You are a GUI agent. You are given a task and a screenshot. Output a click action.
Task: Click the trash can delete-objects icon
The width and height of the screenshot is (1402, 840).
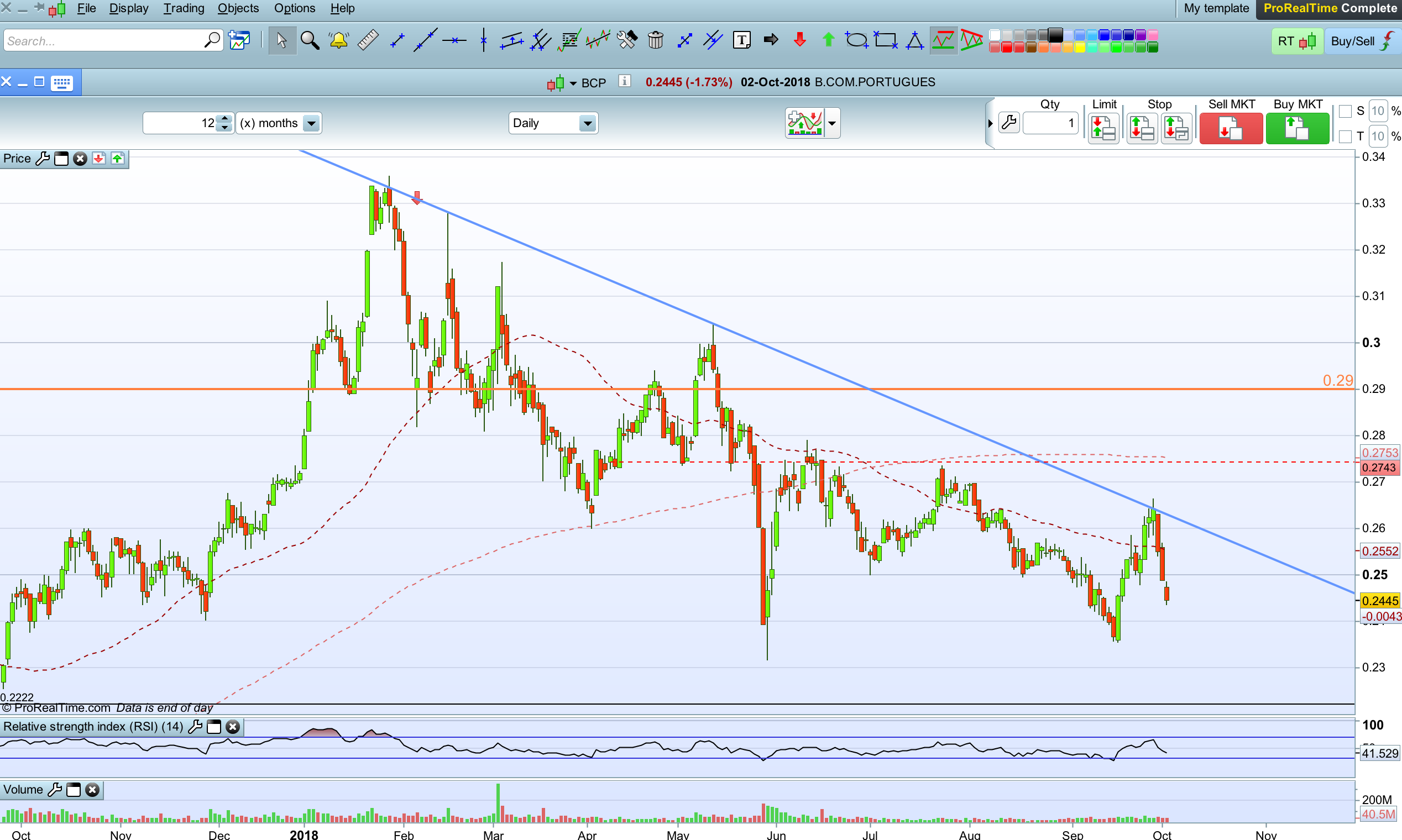(655, 41)
